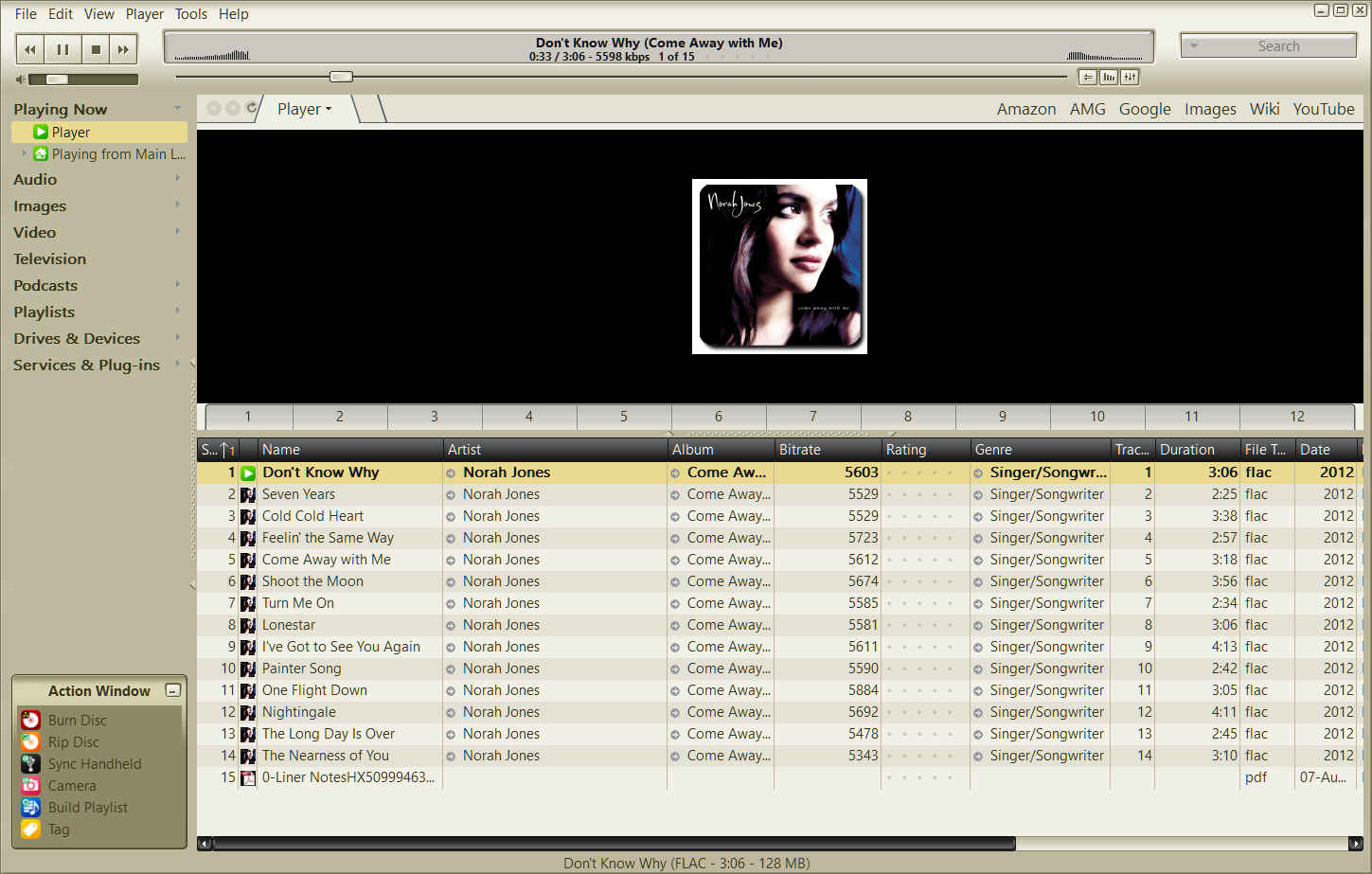Jump to track 6 in position bar
1372x874 pixels.
718,417
